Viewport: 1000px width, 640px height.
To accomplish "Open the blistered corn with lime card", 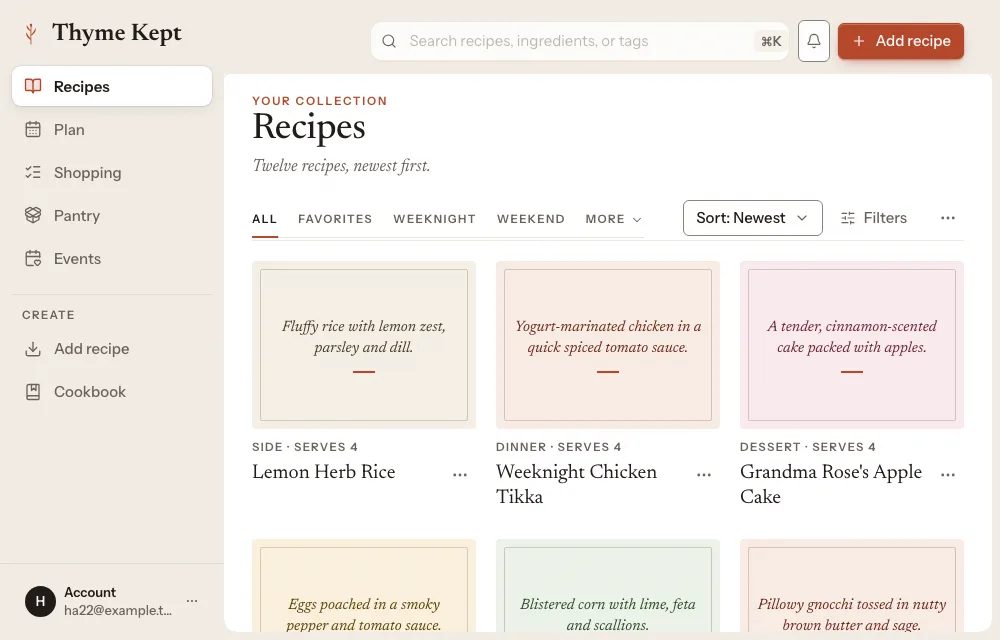I will click(608, 586).
